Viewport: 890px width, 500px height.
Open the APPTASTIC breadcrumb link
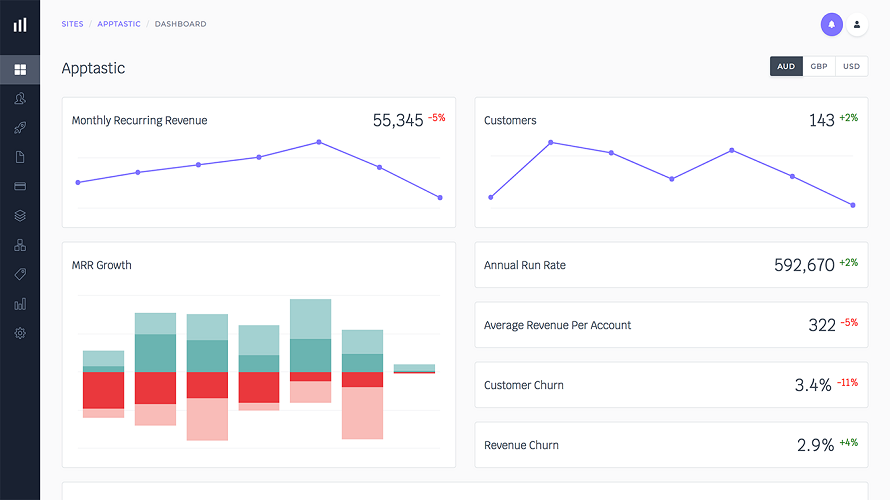(x=119, y=24)
